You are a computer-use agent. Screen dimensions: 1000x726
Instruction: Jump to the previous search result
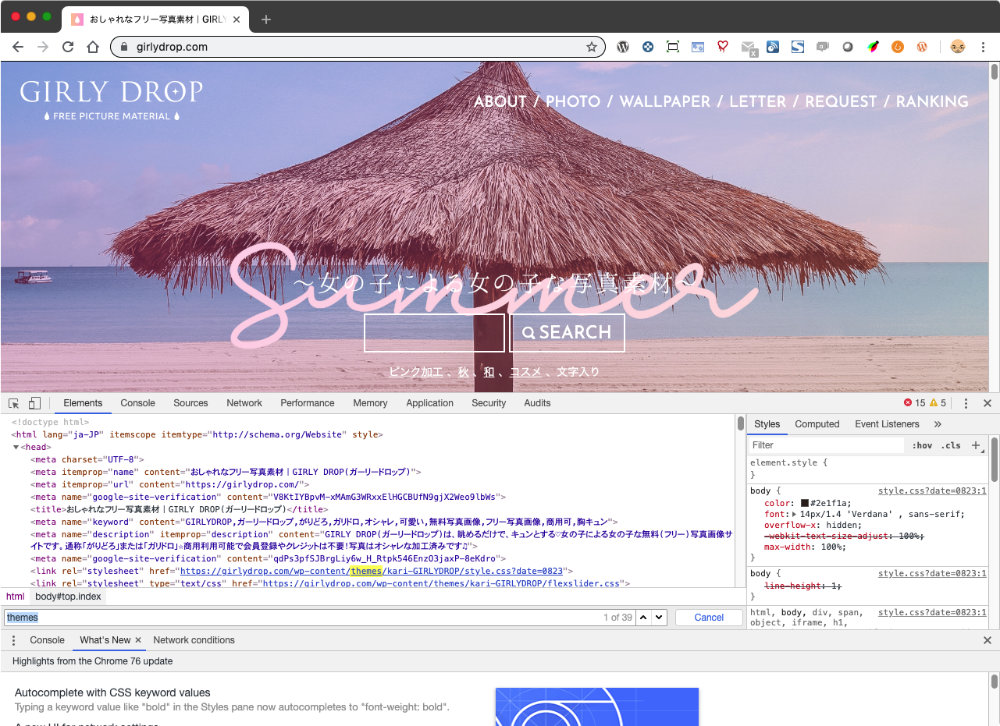[x=643, y=618]
